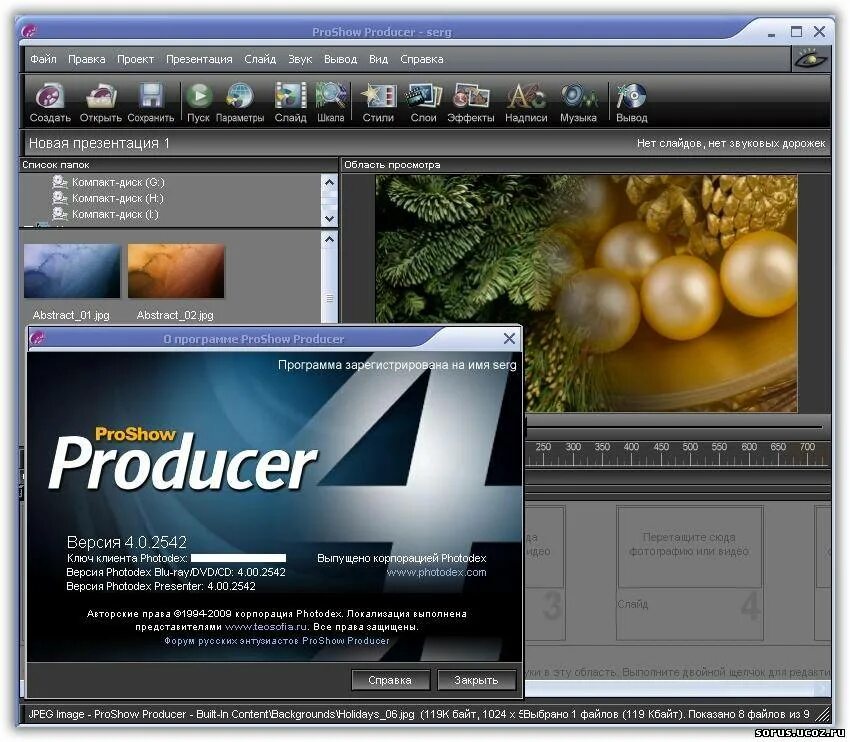Open the Стили styles icon
Image resolution: width=850 pixels, height=742 pixels.
378,102
